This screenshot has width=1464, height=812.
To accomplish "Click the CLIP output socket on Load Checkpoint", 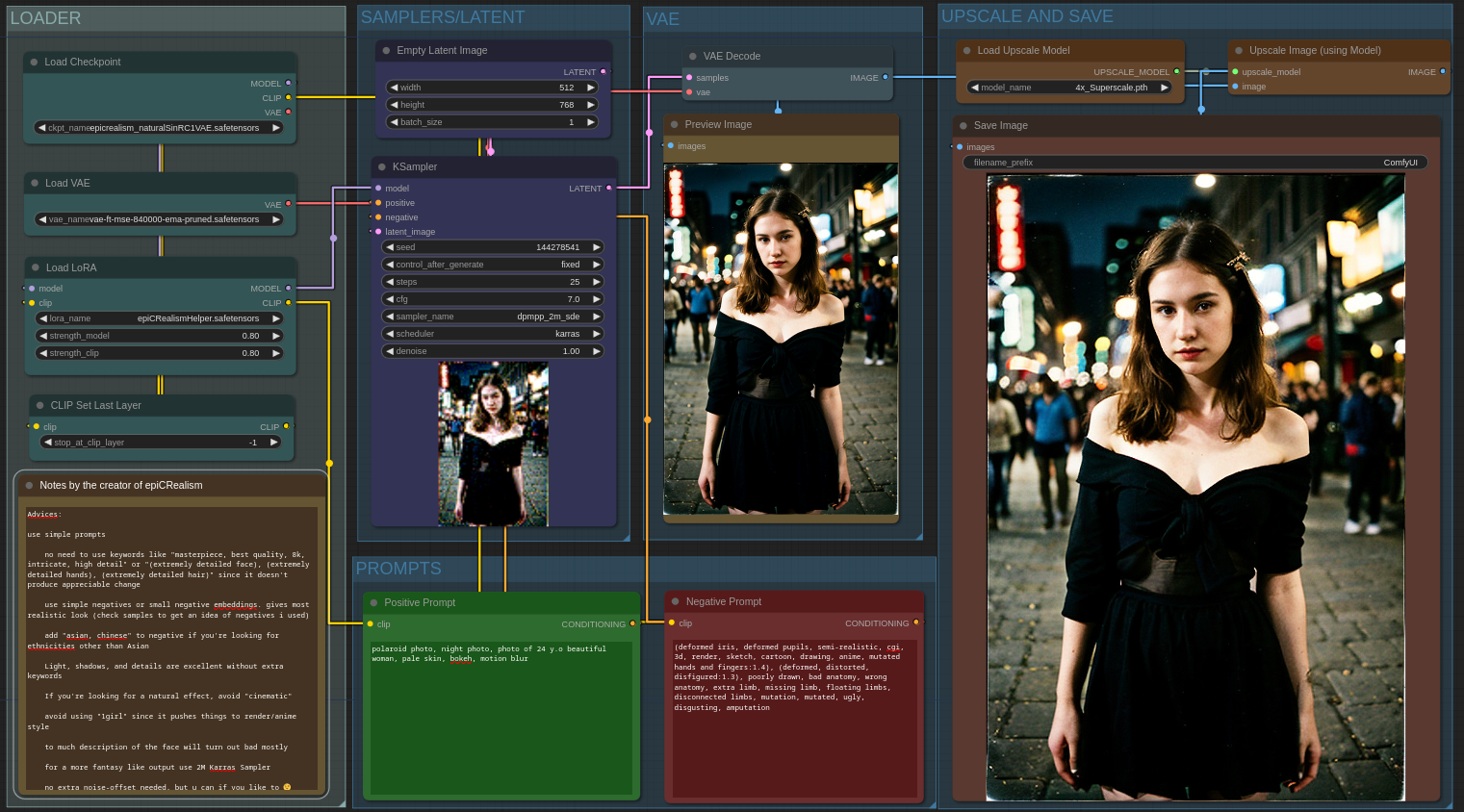I will [x=288, y=97].
